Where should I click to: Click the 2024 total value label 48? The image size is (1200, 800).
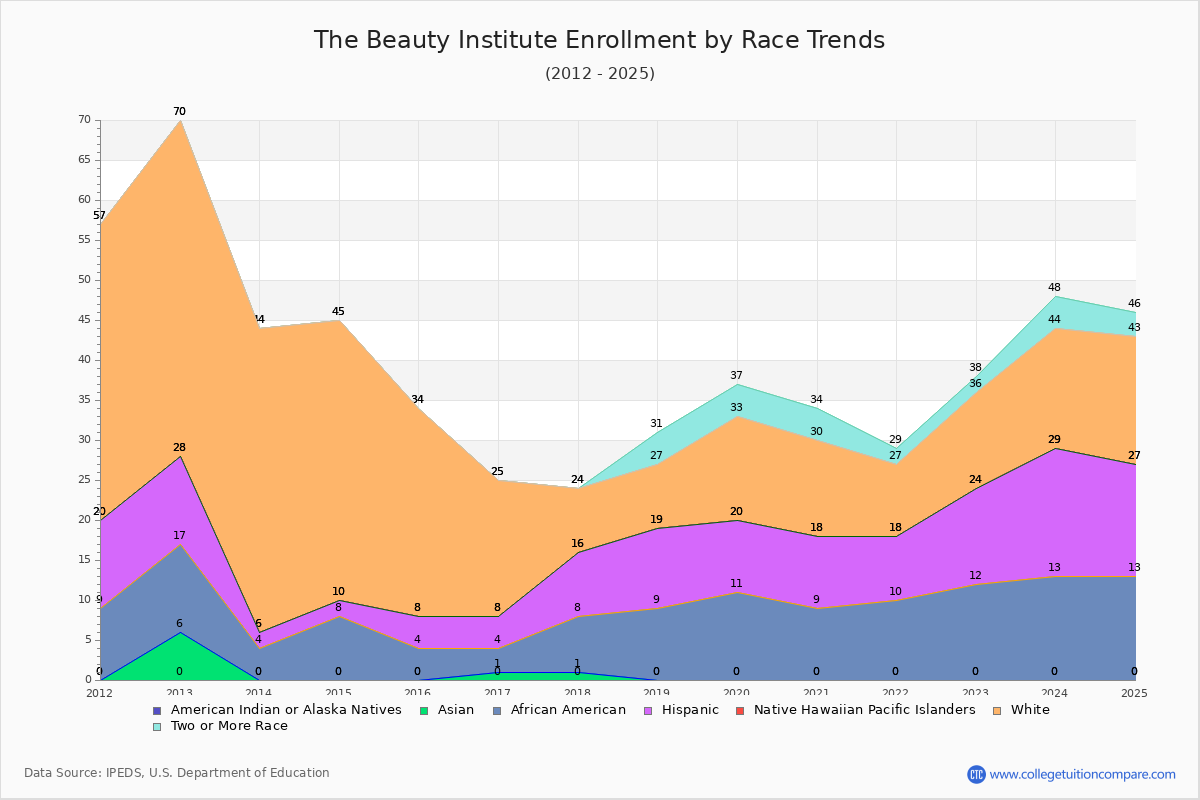tap(1054, 288)
